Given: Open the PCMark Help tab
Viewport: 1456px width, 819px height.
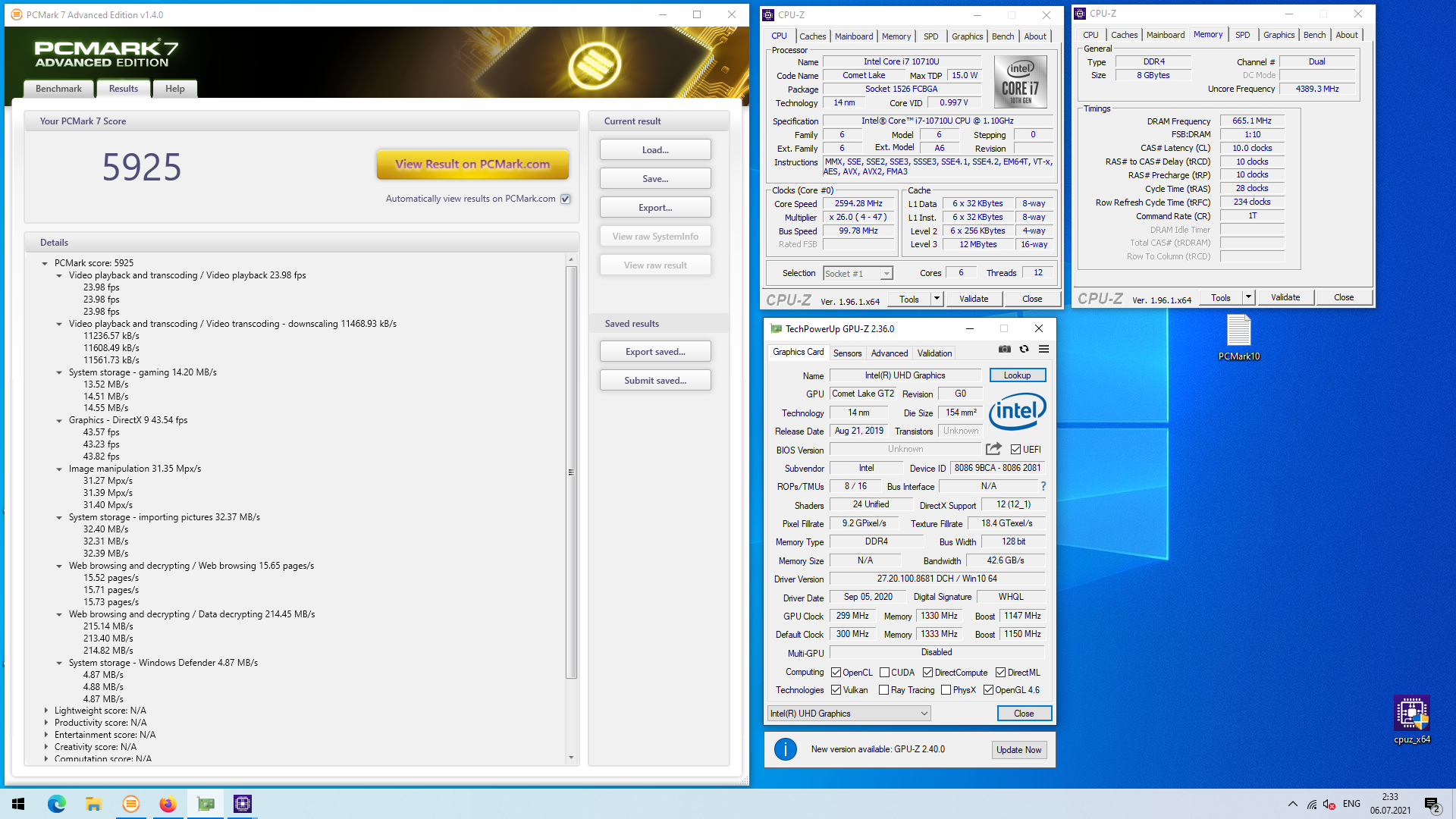Looking at the screenshot, I should coord(175,89).
